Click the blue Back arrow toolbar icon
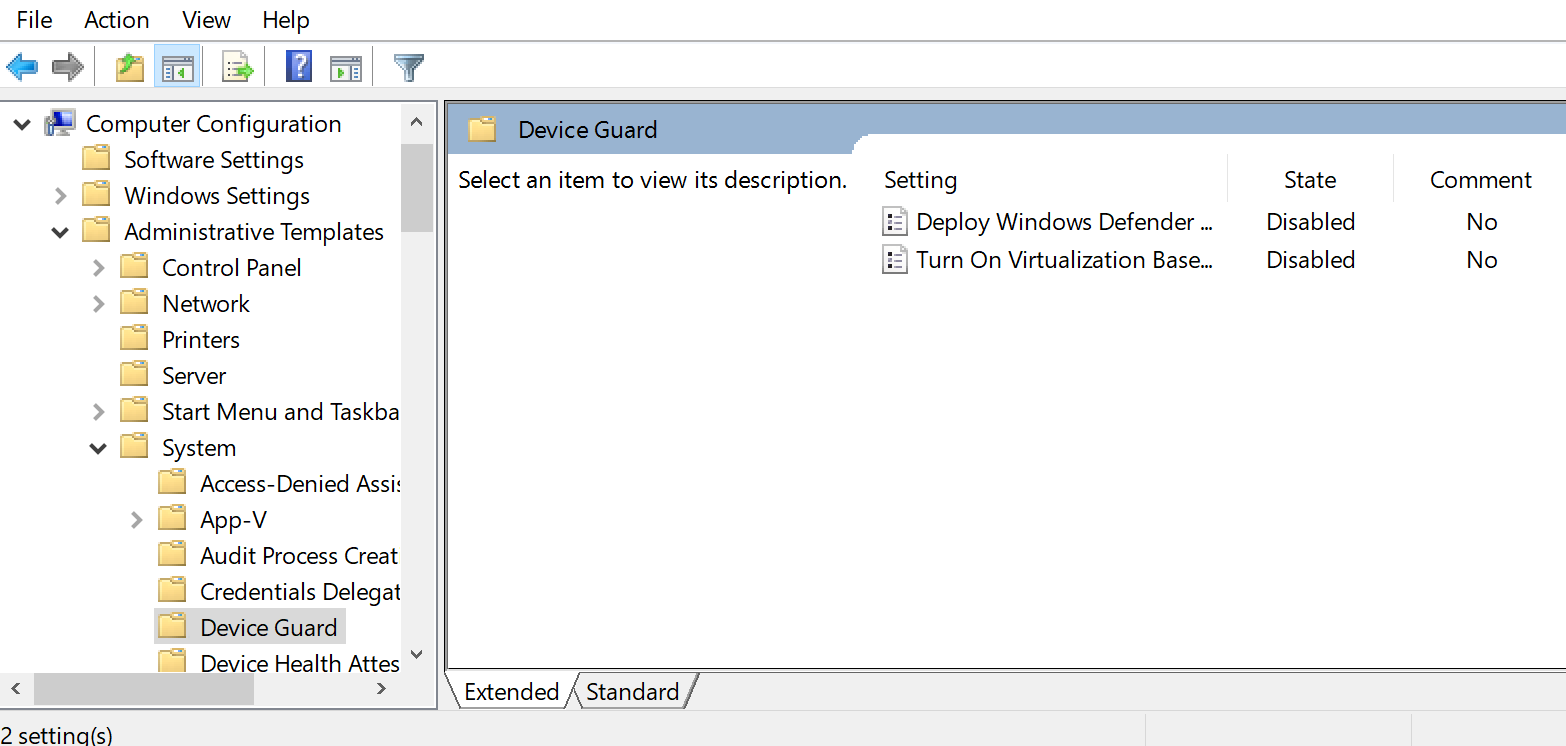The image size is (1566, 746). 22,68
